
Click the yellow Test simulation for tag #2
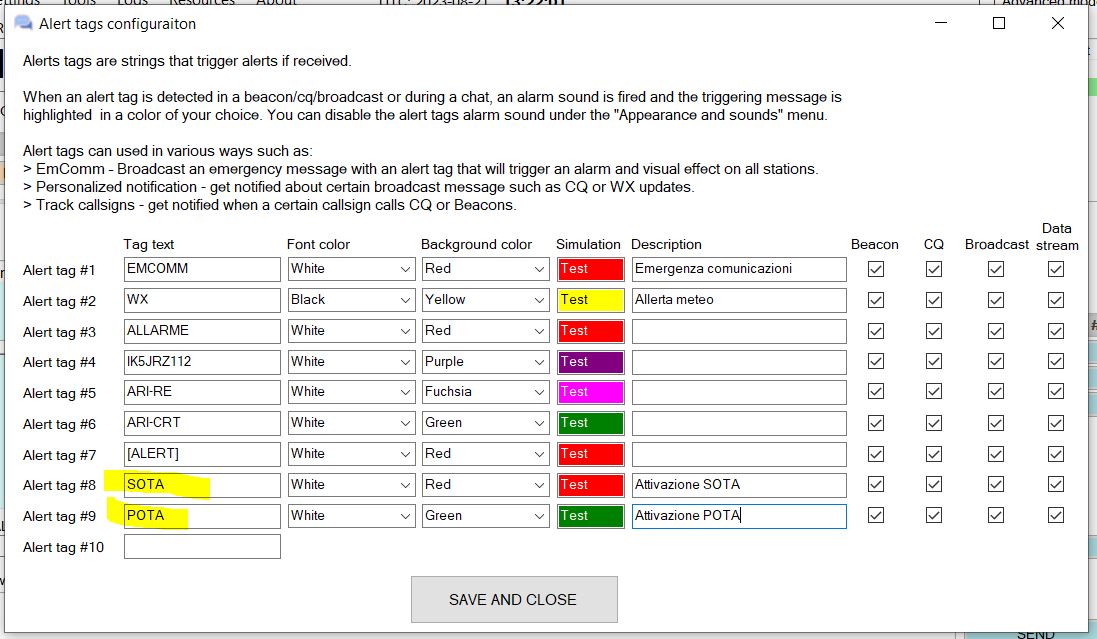590,300
